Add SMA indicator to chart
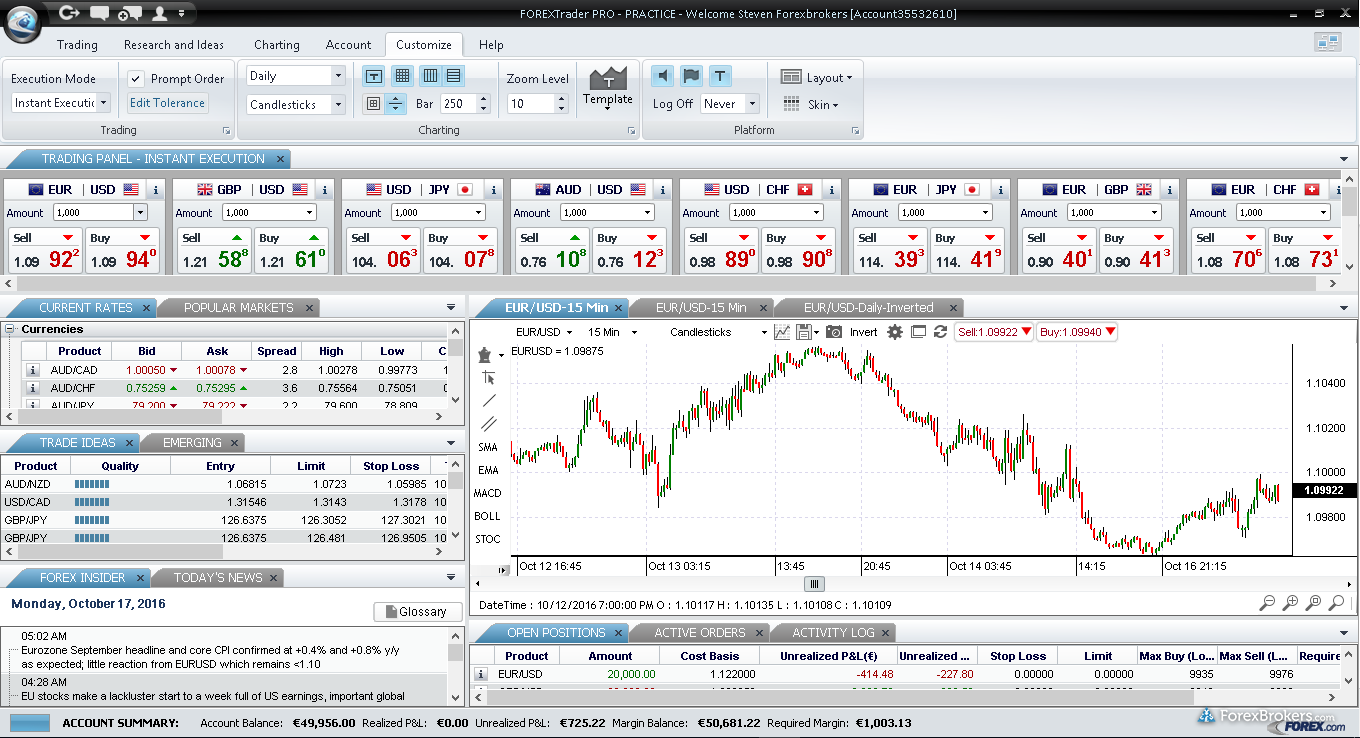The height and width of the screenshot is (738, 1360). pyautogui.click(x=488, y=447)
